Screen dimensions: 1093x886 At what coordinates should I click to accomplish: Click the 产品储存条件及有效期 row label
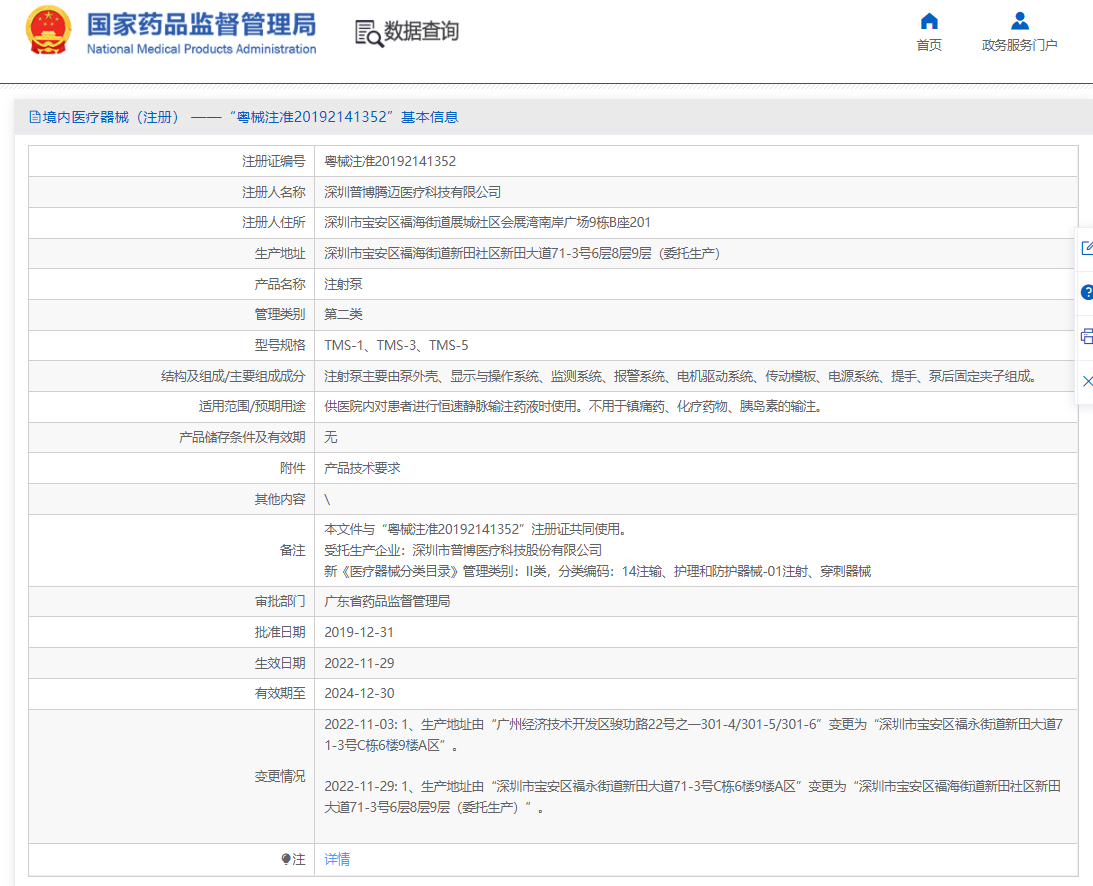point(242,437)
